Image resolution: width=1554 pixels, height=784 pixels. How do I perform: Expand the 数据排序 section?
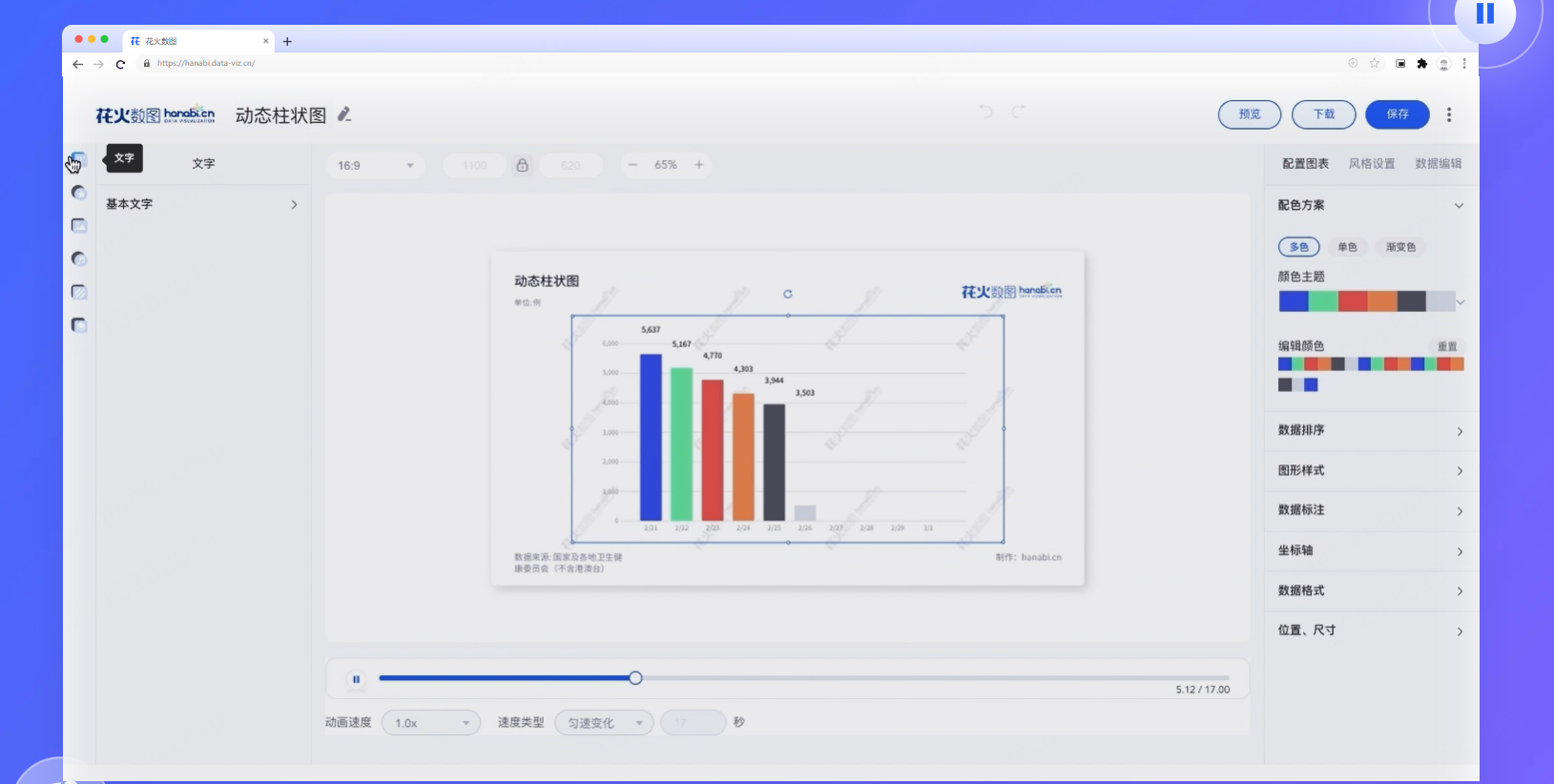pyautogui.click(x=1369, y=431)
